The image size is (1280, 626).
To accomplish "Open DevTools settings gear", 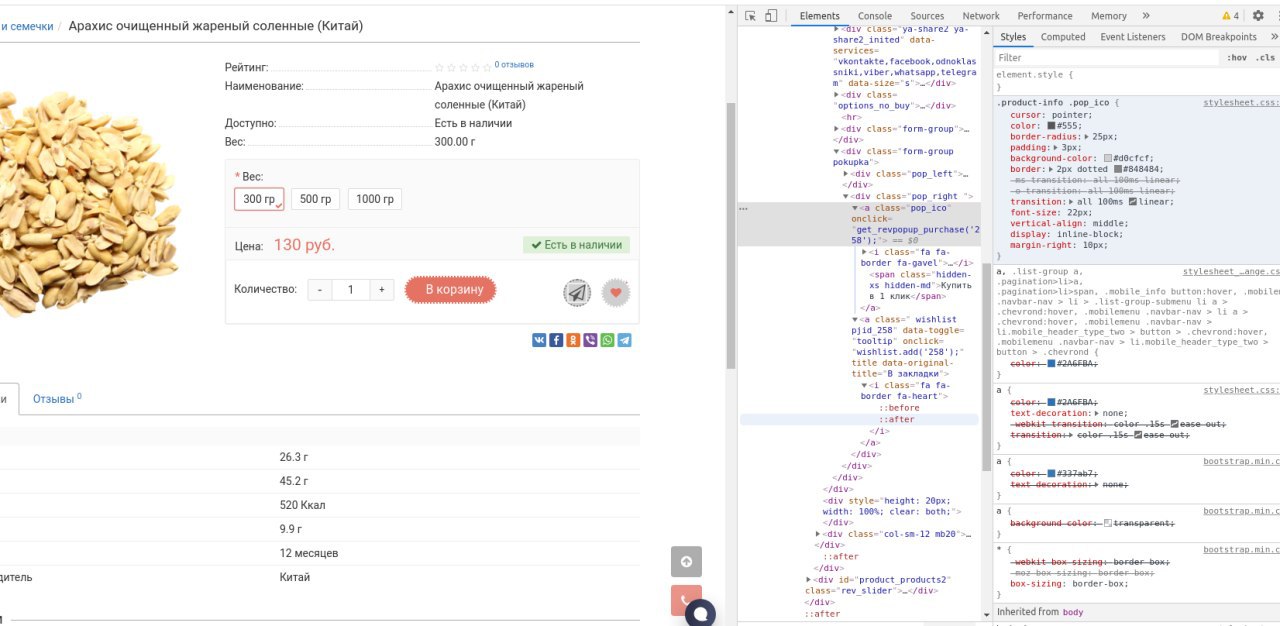I will [1258, 16].
